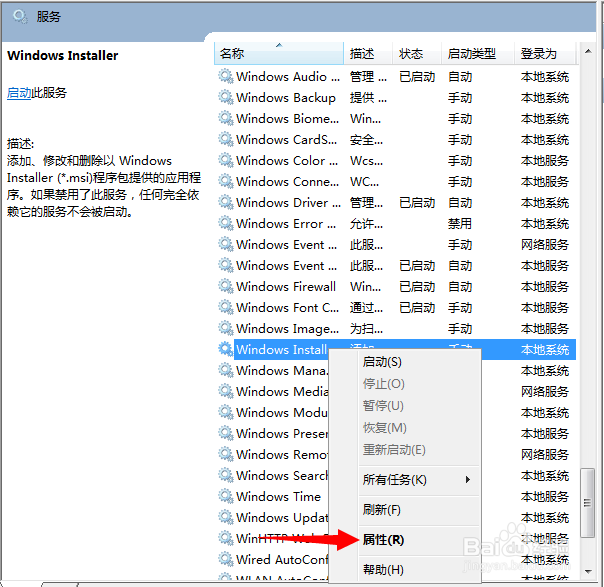Image resolution: width=604 pixels, height=587 pixels.
Task: Select the Windows Firewall service name
Action: [286, 286]
